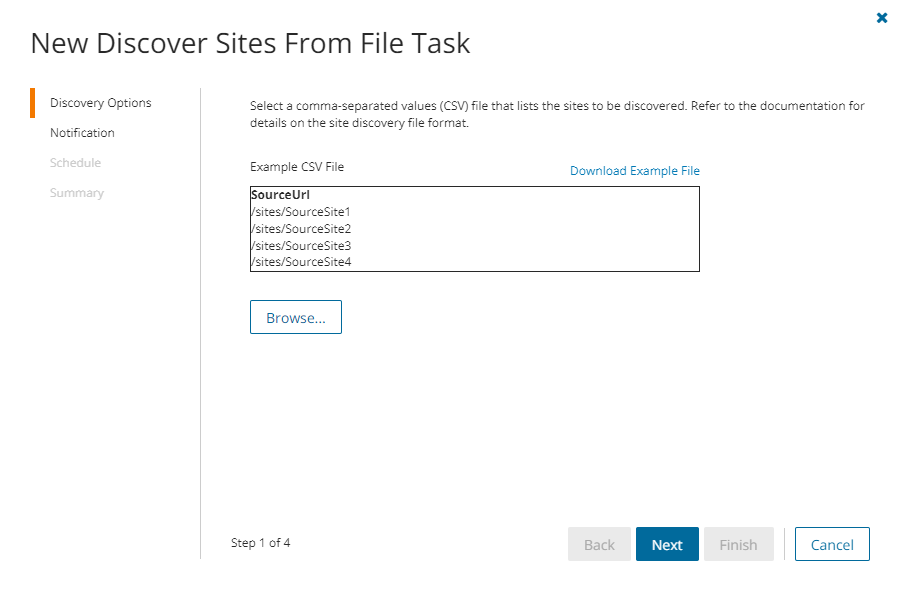
Task: Click the CSV file instruction paragraph
Action: point(557,114)
